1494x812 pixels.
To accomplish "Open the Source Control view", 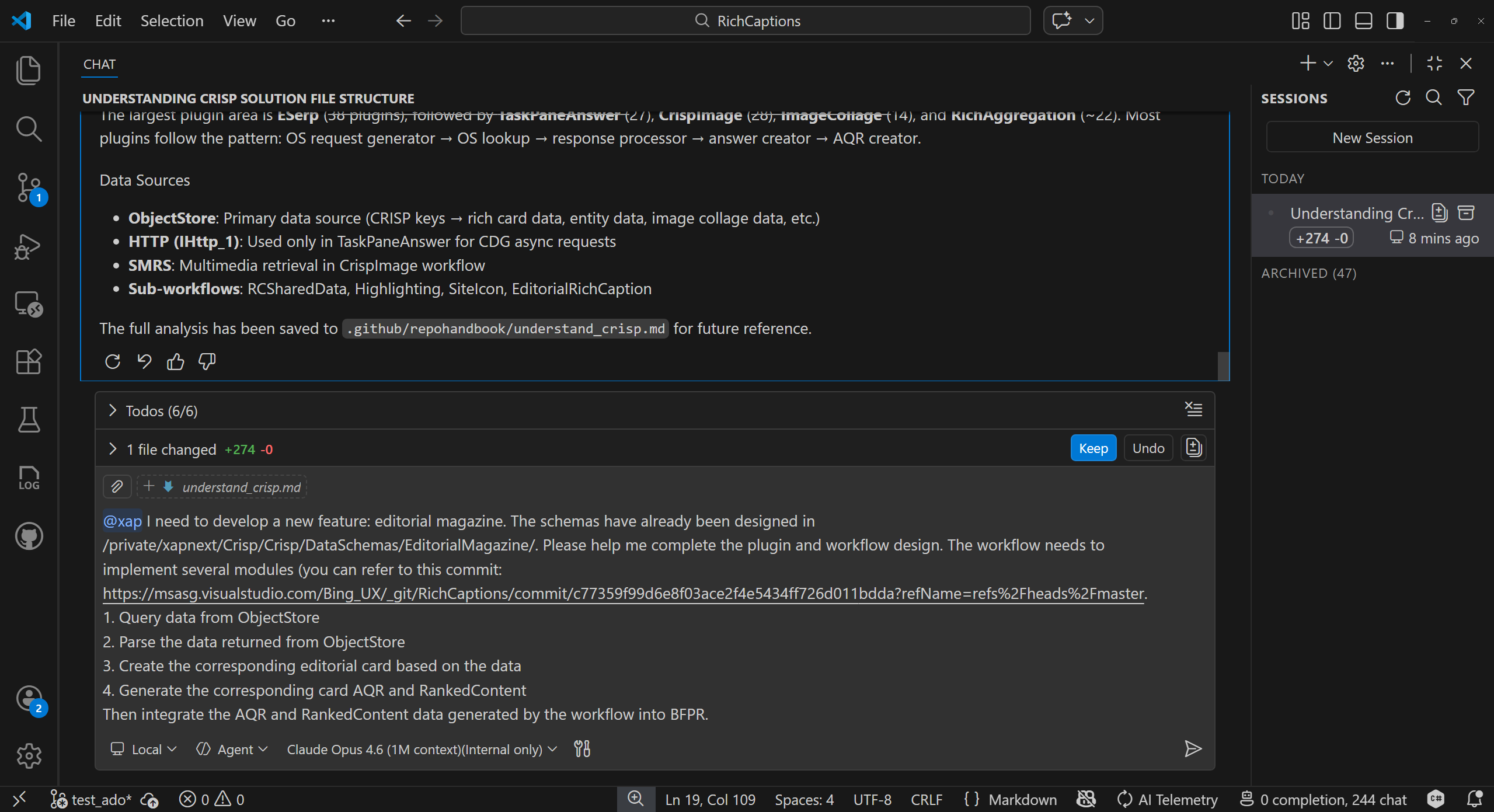I will pyautogui.click(x=29, y=187).
